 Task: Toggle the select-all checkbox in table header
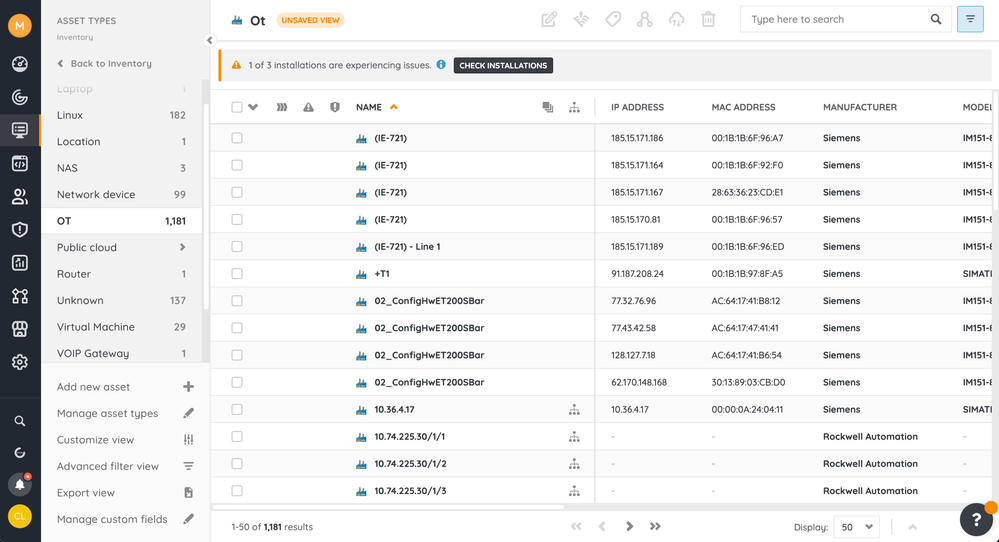(237, 107)
